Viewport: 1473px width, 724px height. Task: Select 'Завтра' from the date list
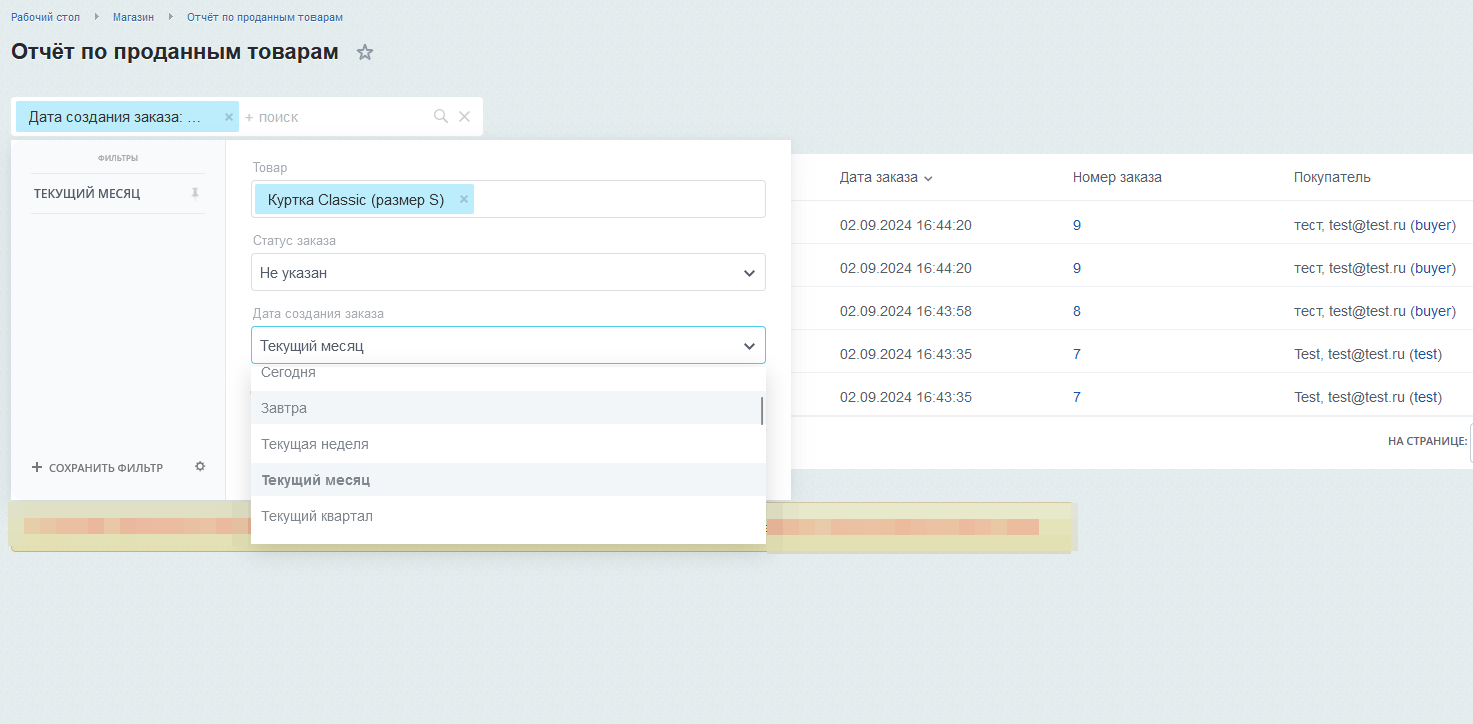click(284, 408)
